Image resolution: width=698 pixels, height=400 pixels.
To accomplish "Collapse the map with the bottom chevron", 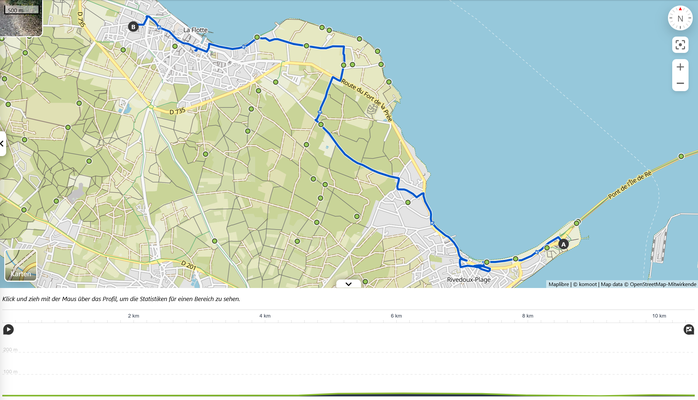I will [x=349, y=283].
